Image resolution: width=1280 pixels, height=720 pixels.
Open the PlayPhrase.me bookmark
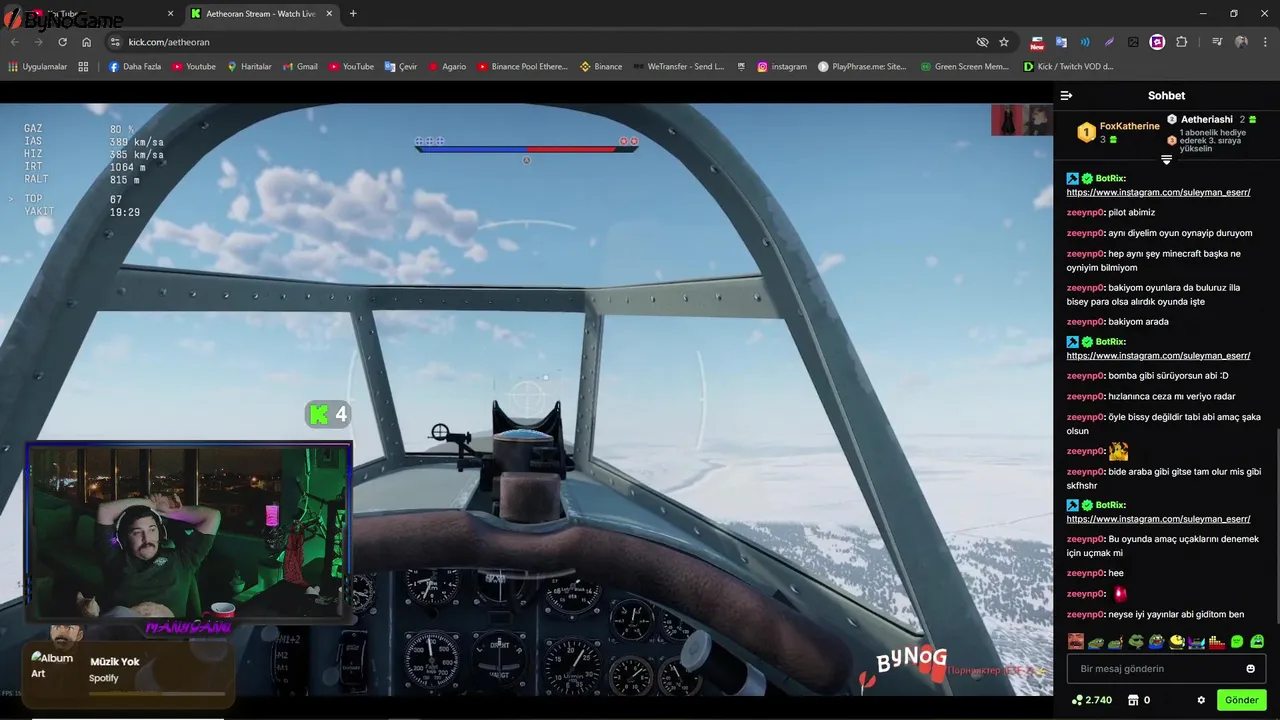(x=862, y=67)
